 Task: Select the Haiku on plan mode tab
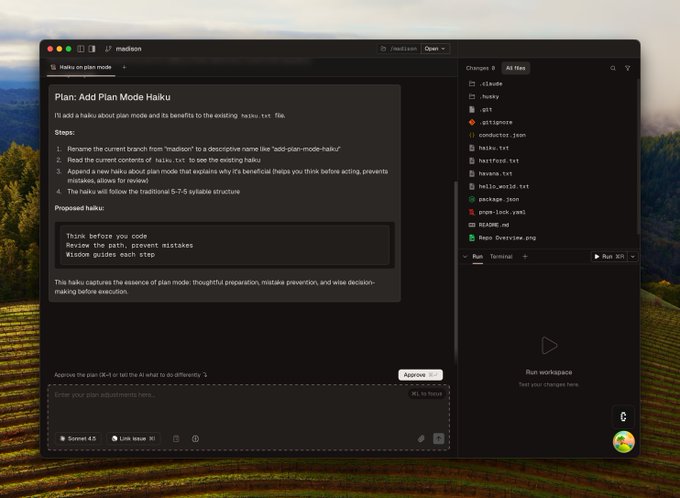point(81,67)
